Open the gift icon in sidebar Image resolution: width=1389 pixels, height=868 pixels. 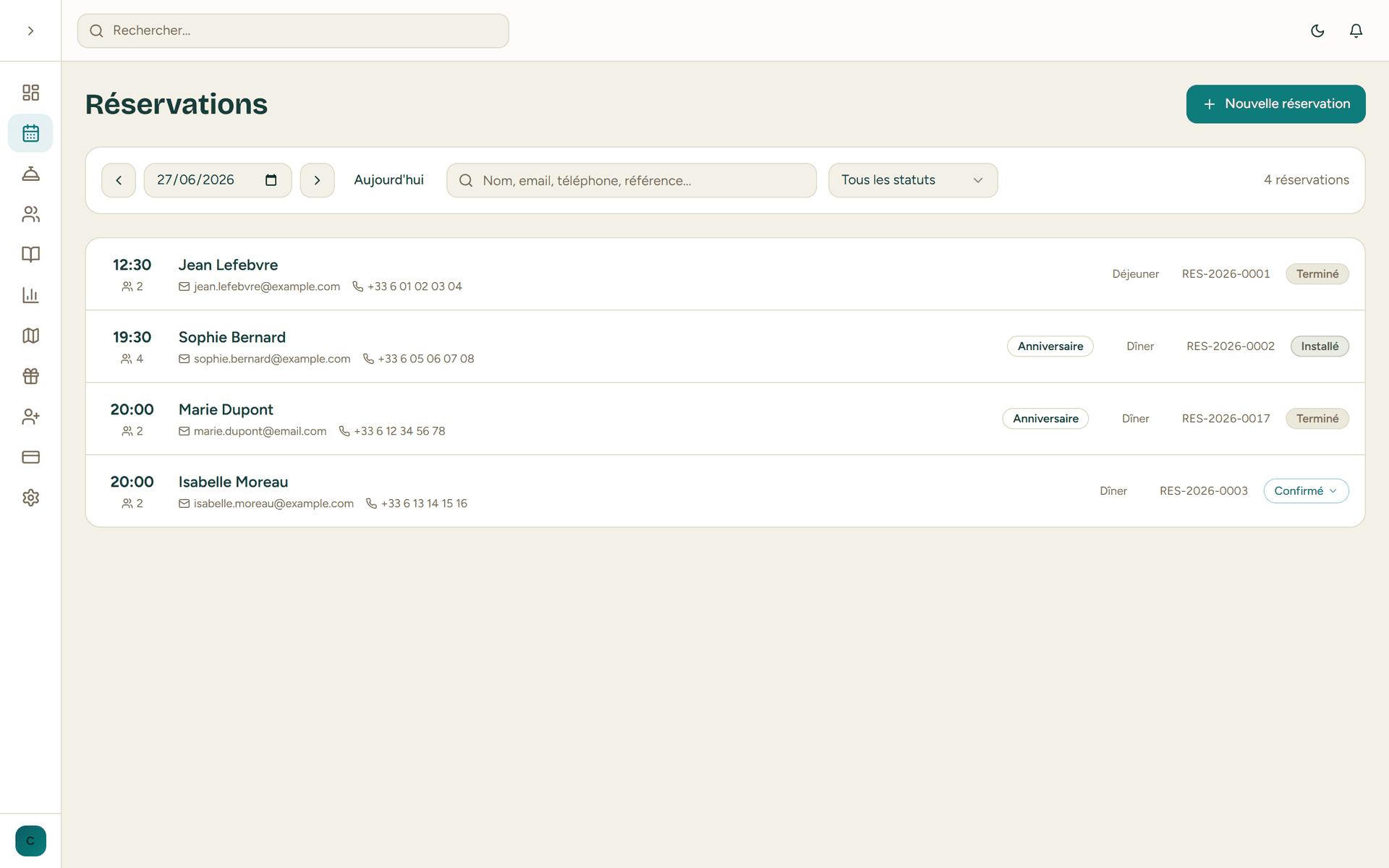[30, 376]
